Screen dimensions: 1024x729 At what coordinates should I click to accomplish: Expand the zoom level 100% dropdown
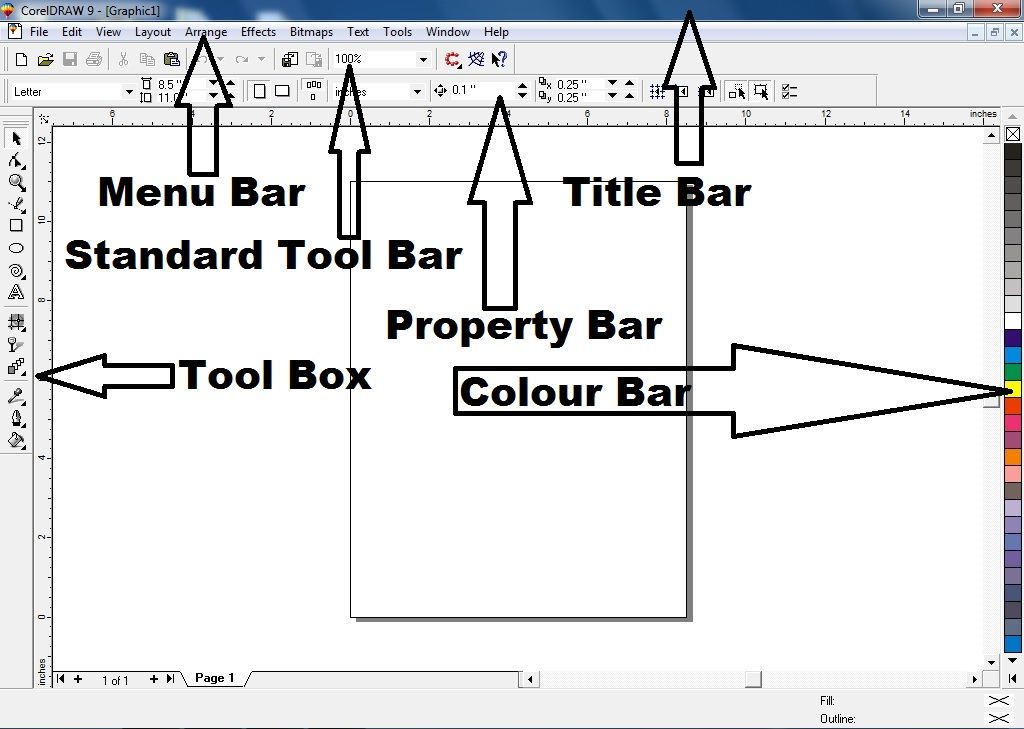(x=422, y=60)
